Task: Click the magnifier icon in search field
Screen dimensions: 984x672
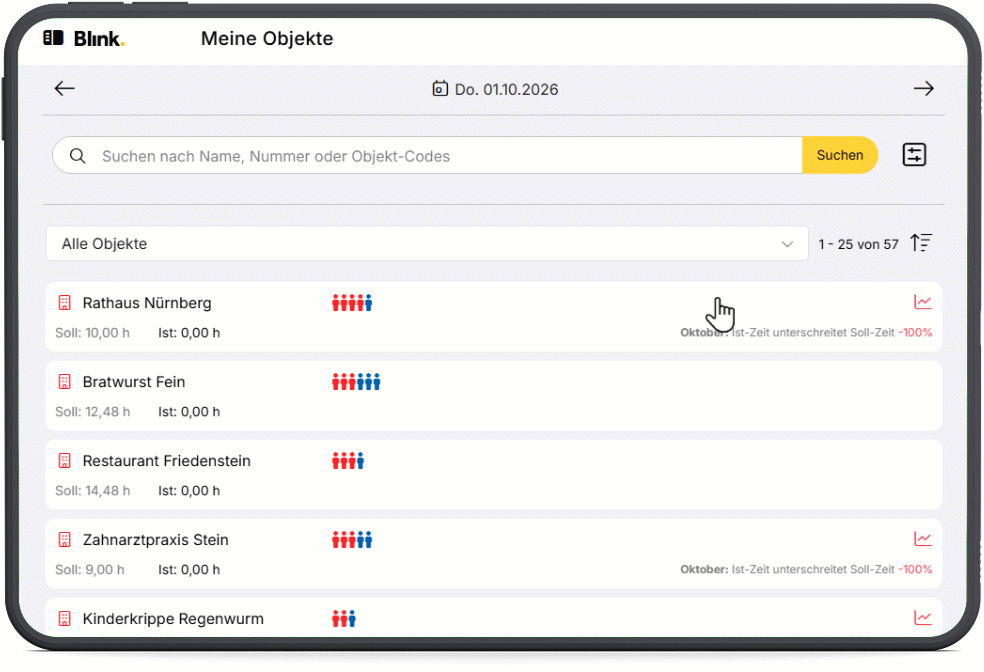Action: coord(78,156)
